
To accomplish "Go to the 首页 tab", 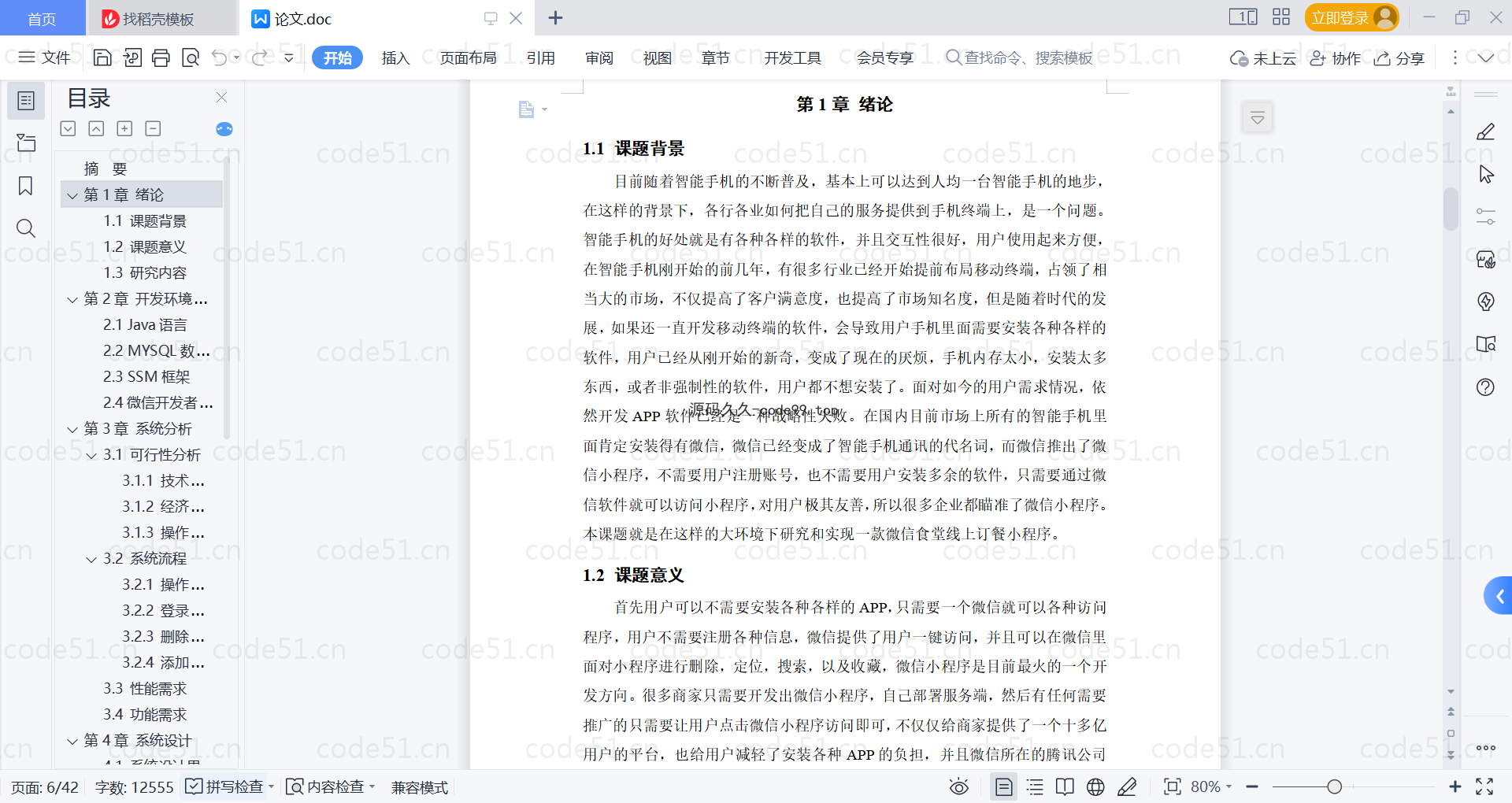I will tap(42, 18).
